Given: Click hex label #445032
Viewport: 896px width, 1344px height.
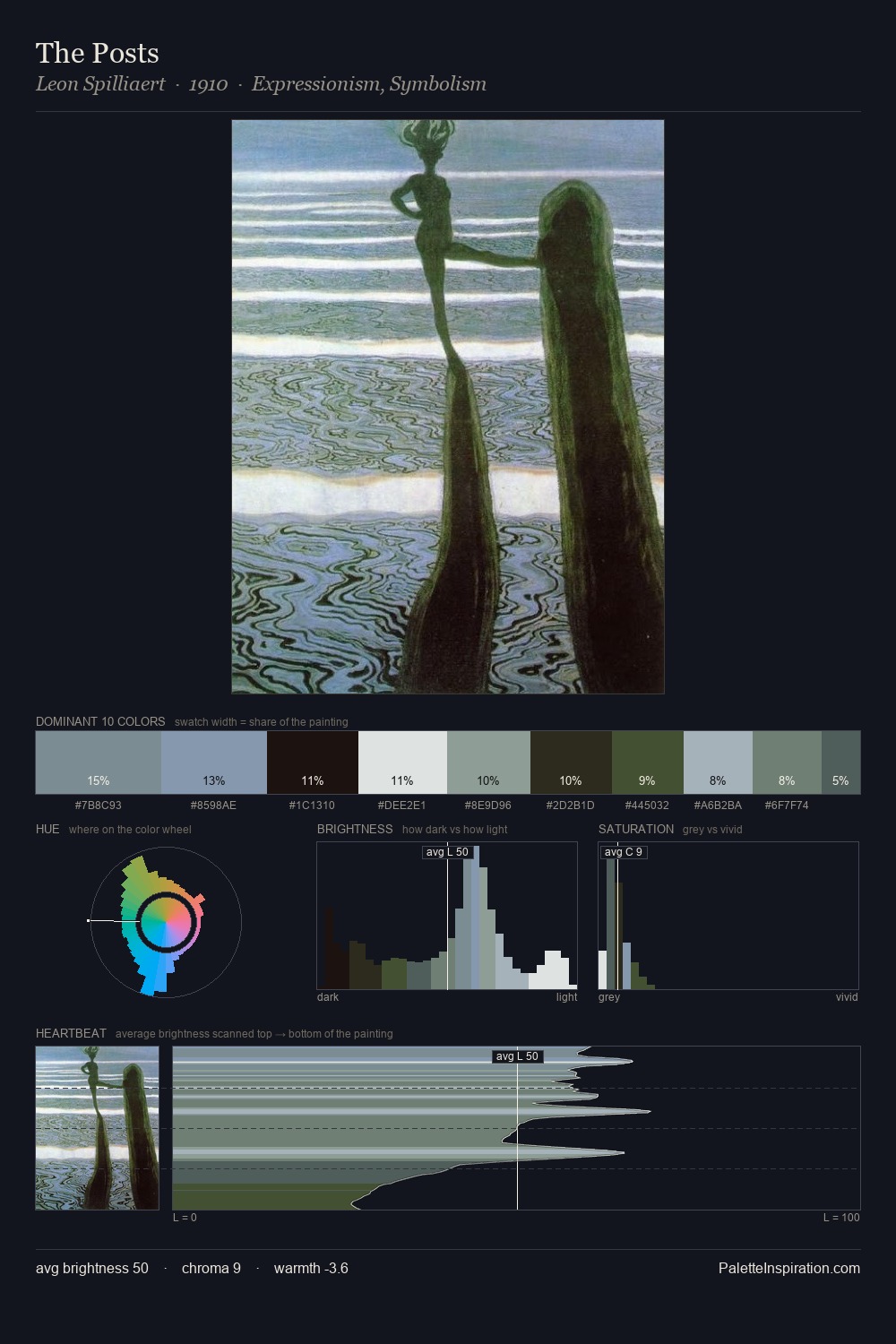Looking at the screenshot, I should click(648, 806).
